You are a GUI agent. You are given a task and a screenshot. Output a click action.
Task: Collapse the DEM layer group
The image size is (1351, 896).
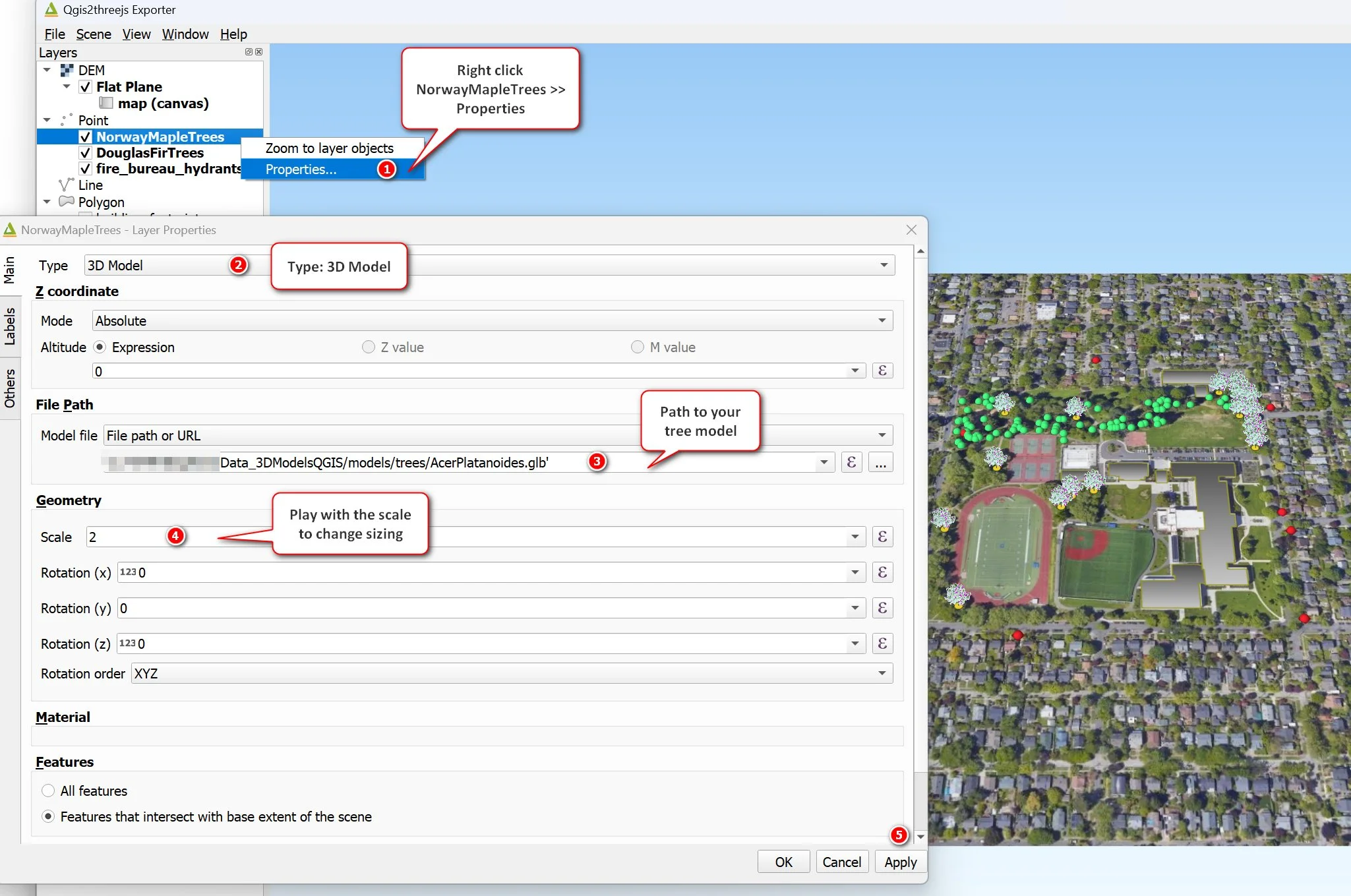tap(47, 70)
